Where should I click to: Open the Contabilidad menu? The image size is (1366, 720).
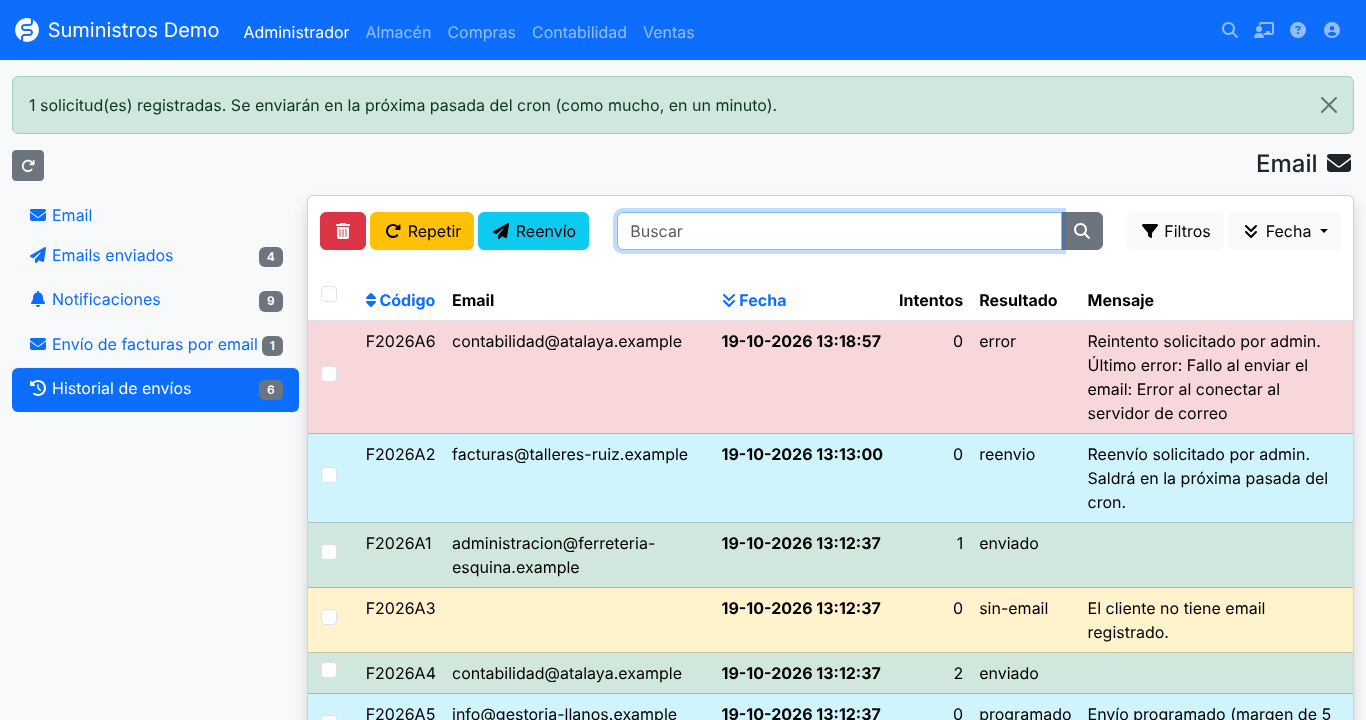pos(579,32)
